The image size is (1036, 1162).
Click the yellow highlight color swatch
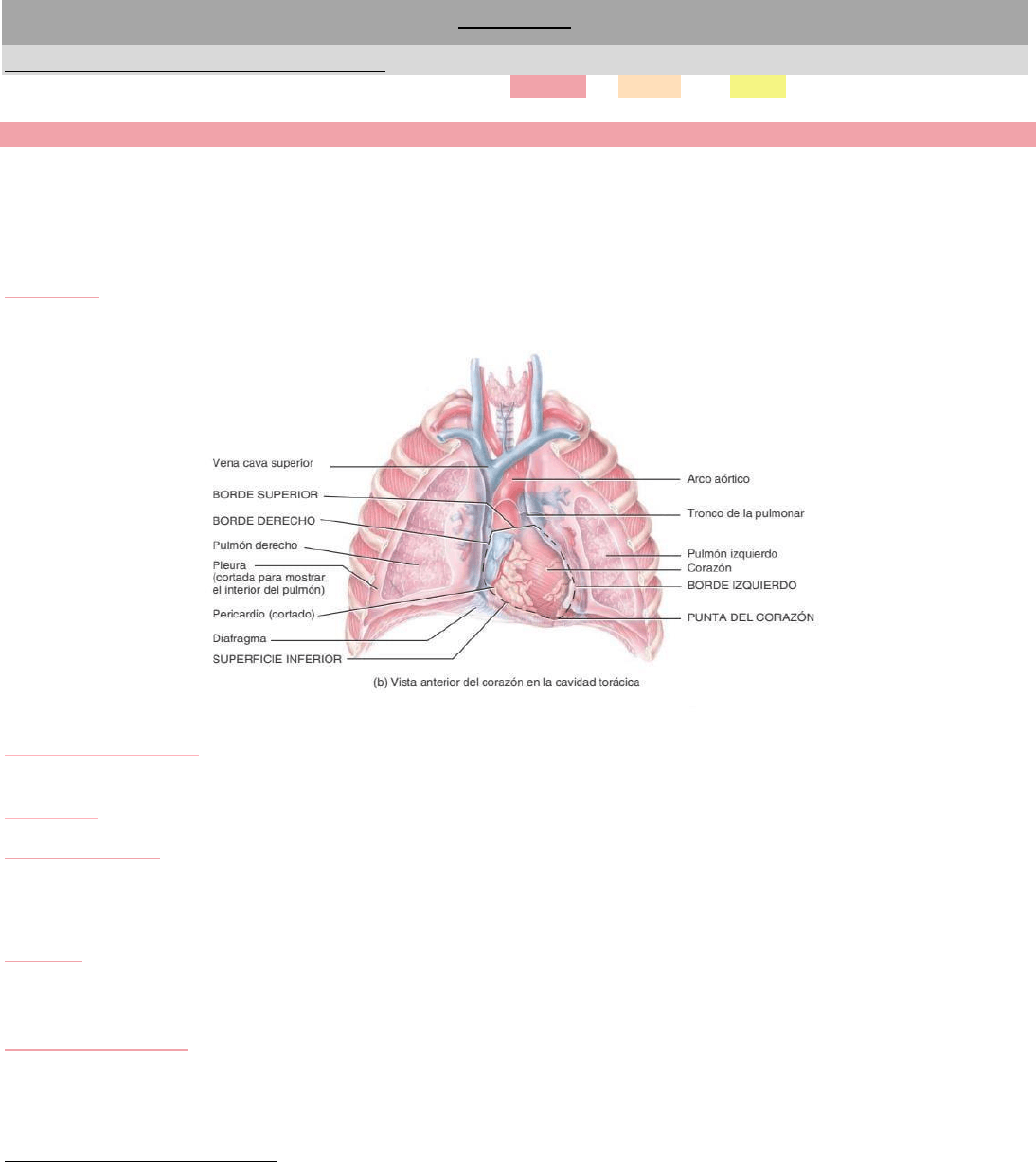pos(758,86)
